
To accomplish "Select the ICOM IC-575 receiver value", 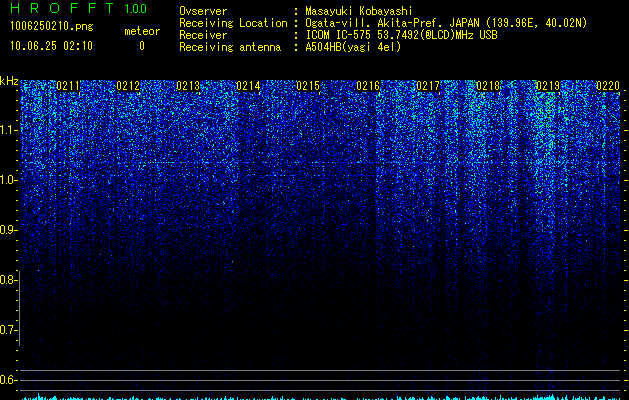I will (401, 35).
